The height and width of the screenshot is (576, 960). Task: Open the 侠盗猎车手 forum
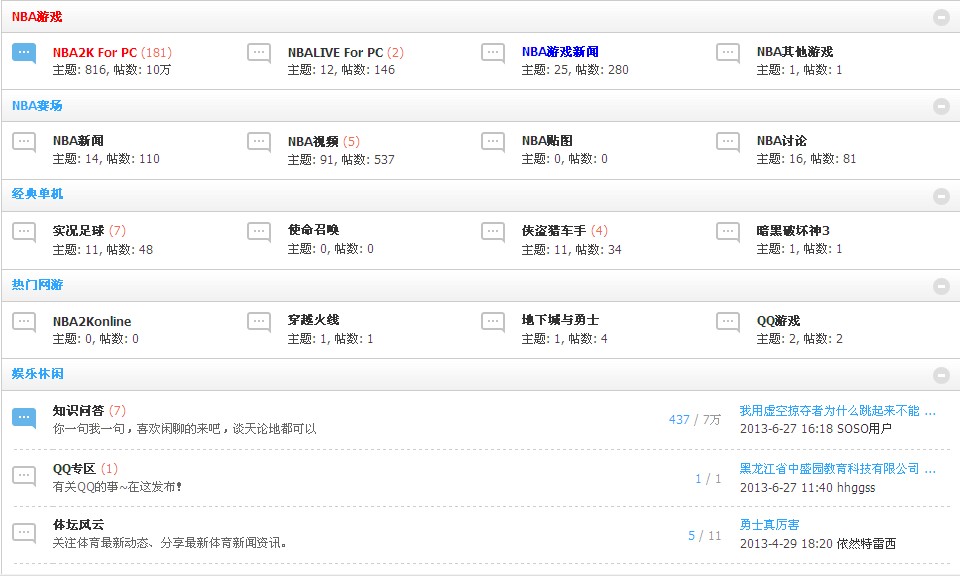pyautogui.click(x=554, y=231)
